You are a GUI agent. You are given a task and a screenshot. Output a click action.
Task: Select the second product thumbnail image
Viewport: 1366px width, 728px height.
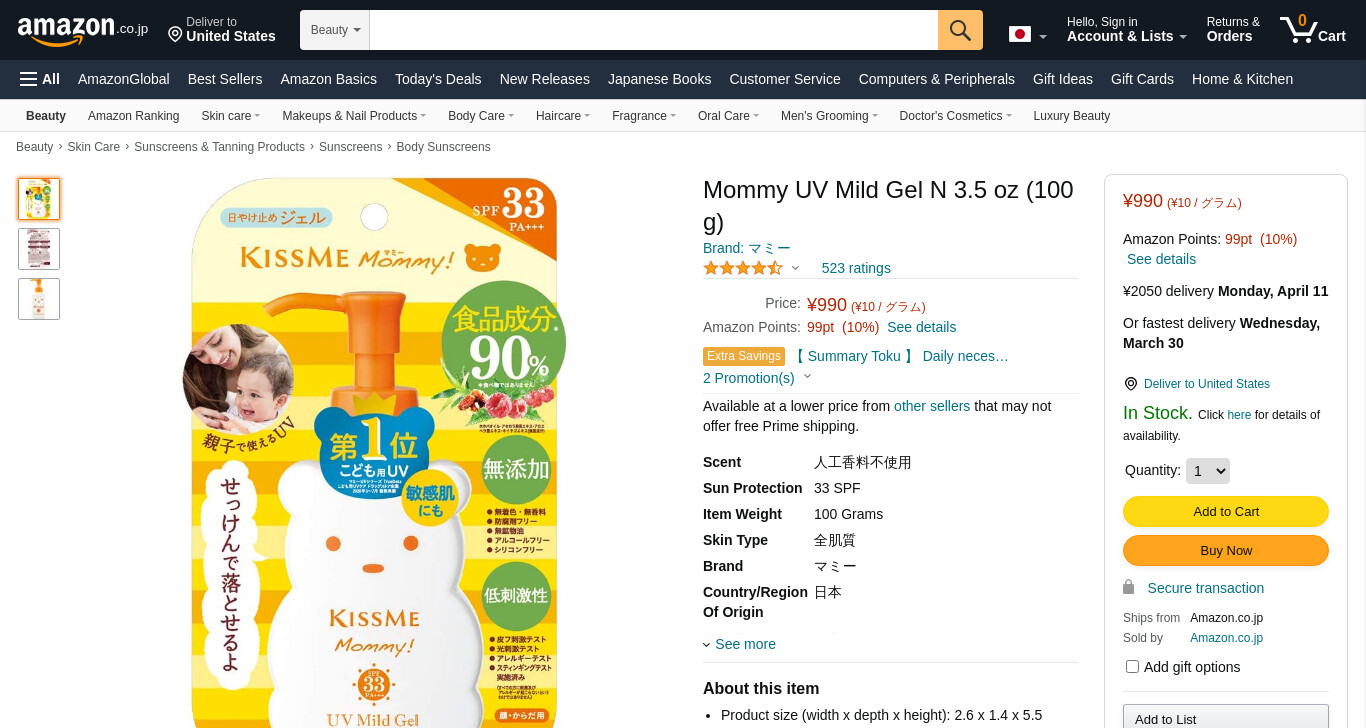click(39, 249)
